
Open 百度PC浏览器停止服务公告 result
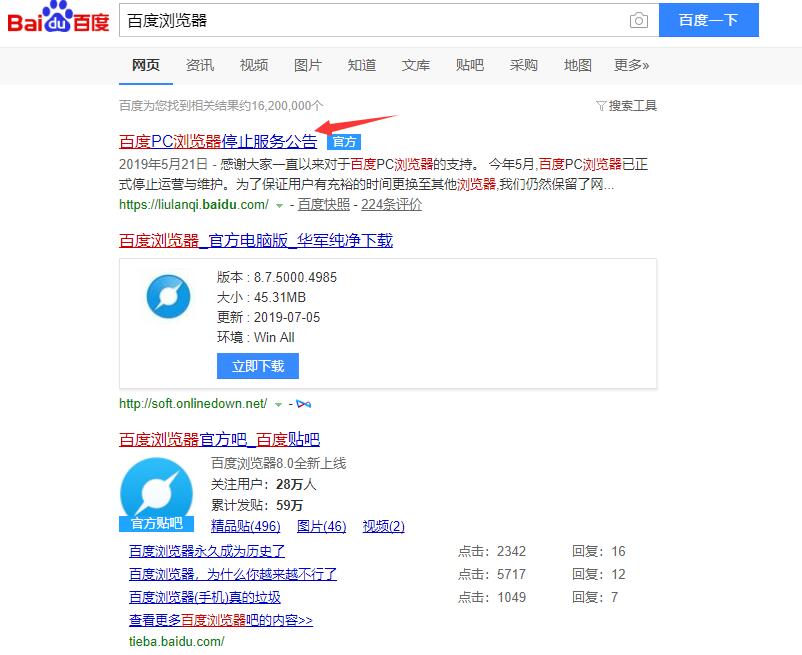point(218,141)
